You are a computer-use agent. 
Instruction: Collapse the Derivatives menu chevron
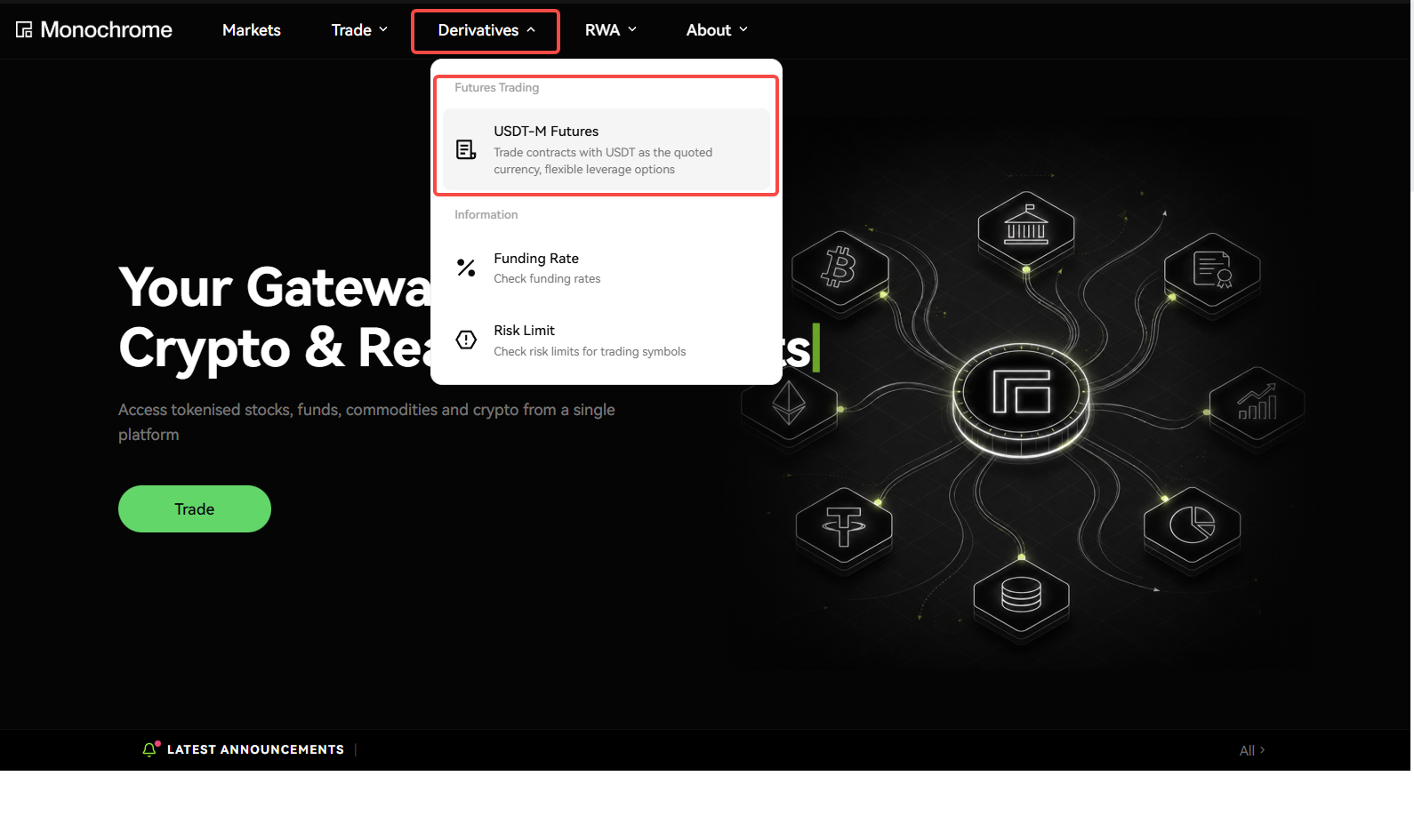[x=531, y=29]
